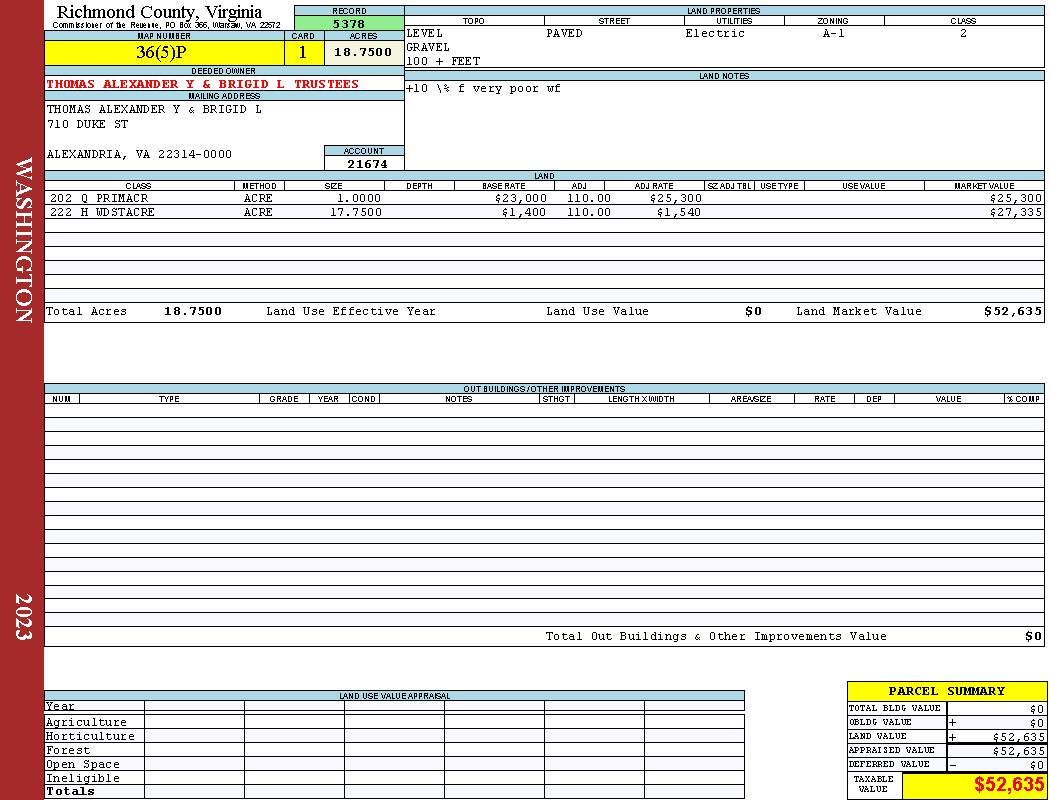Click the METHOD column header in land table
1050x800 pixels.
(258, 185)
